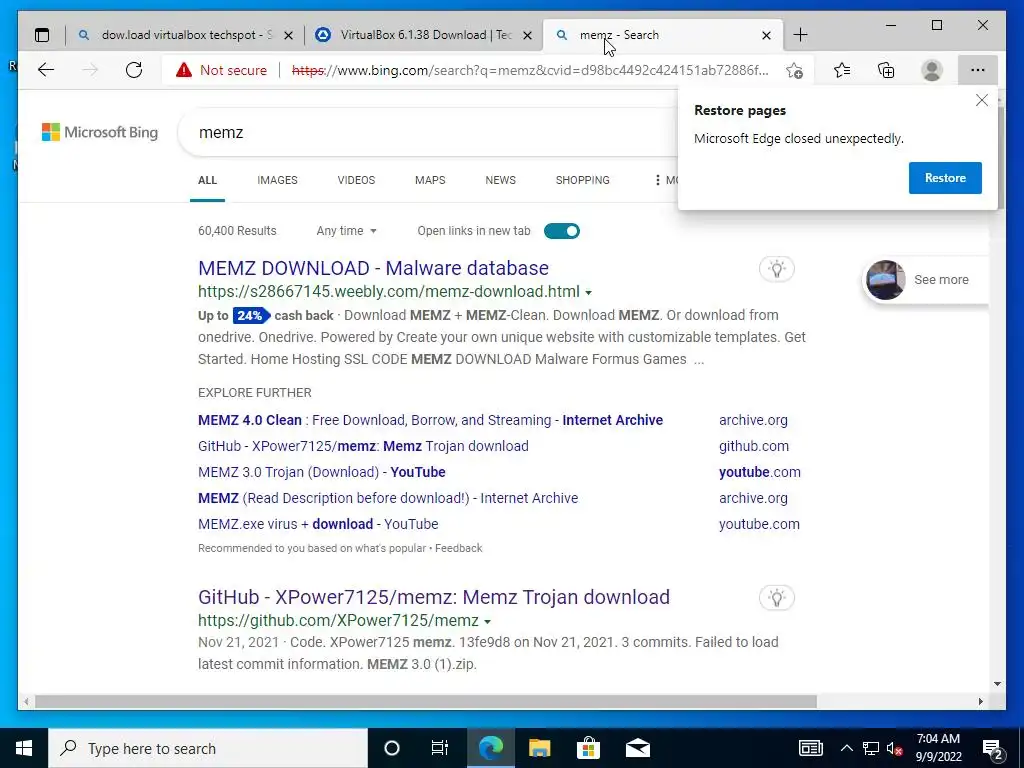
Task: Open GitHub - XPower7125/memz: Memz Trojan download heading
Action: coord(434,597)
